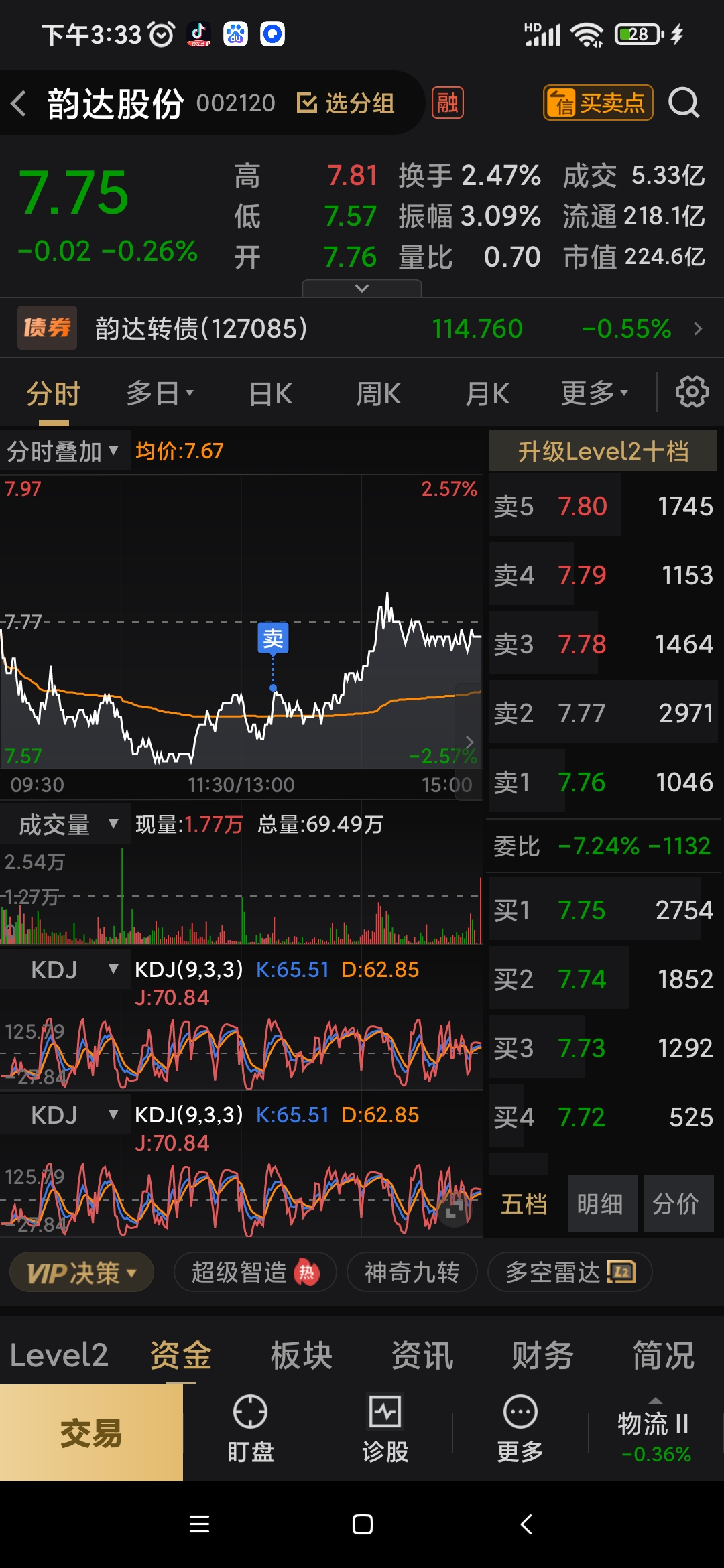Open the 更多 chart period dropdown
The image size is (724, 1568).
pos(595,393)
